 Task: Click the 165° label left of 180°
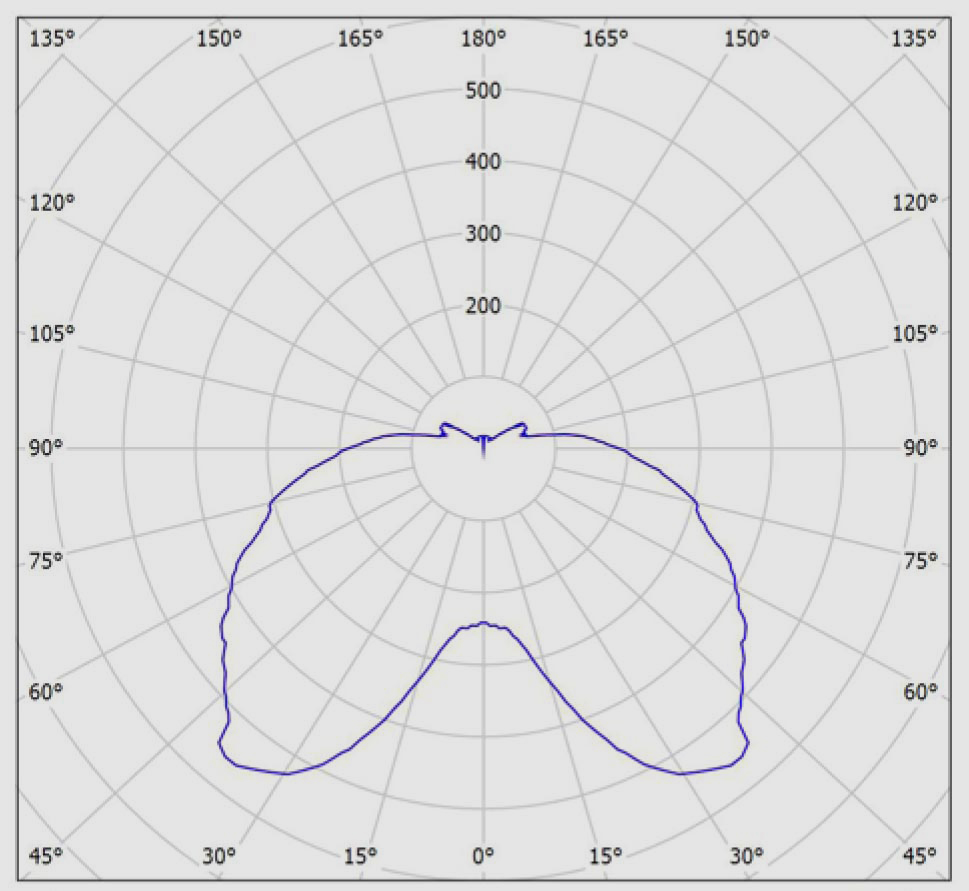(x=360, y=38)
